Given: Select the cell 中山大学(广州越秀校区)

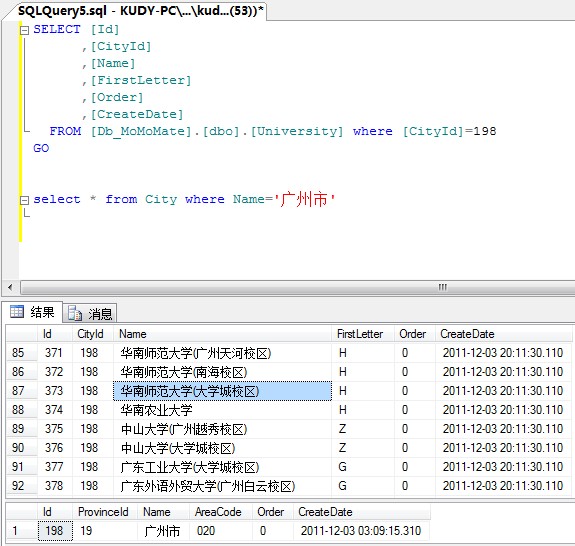Looking at the screenshot, I should (x=222, y=429).
